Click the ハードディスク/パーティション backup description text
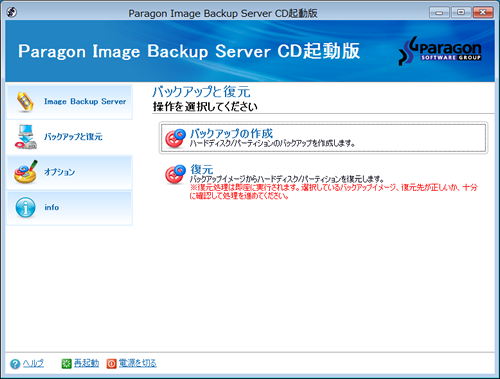Image resolution: width=500 pixels, height=379 pixels. tap(272, 144)
